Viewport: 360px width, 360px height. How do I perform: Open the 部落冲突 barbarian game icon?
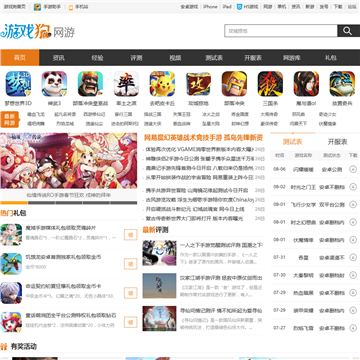pyautogui.click(x=234, y=84)
